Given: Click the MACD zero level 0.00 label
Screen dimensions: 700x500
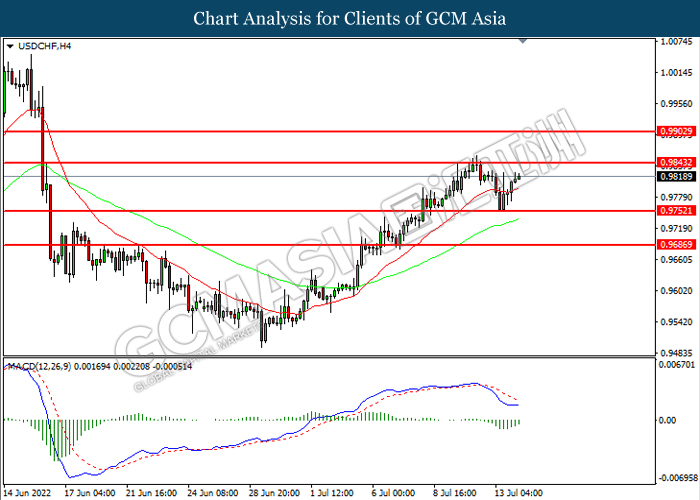Looking at the screenshot, I should click(667, 421).
